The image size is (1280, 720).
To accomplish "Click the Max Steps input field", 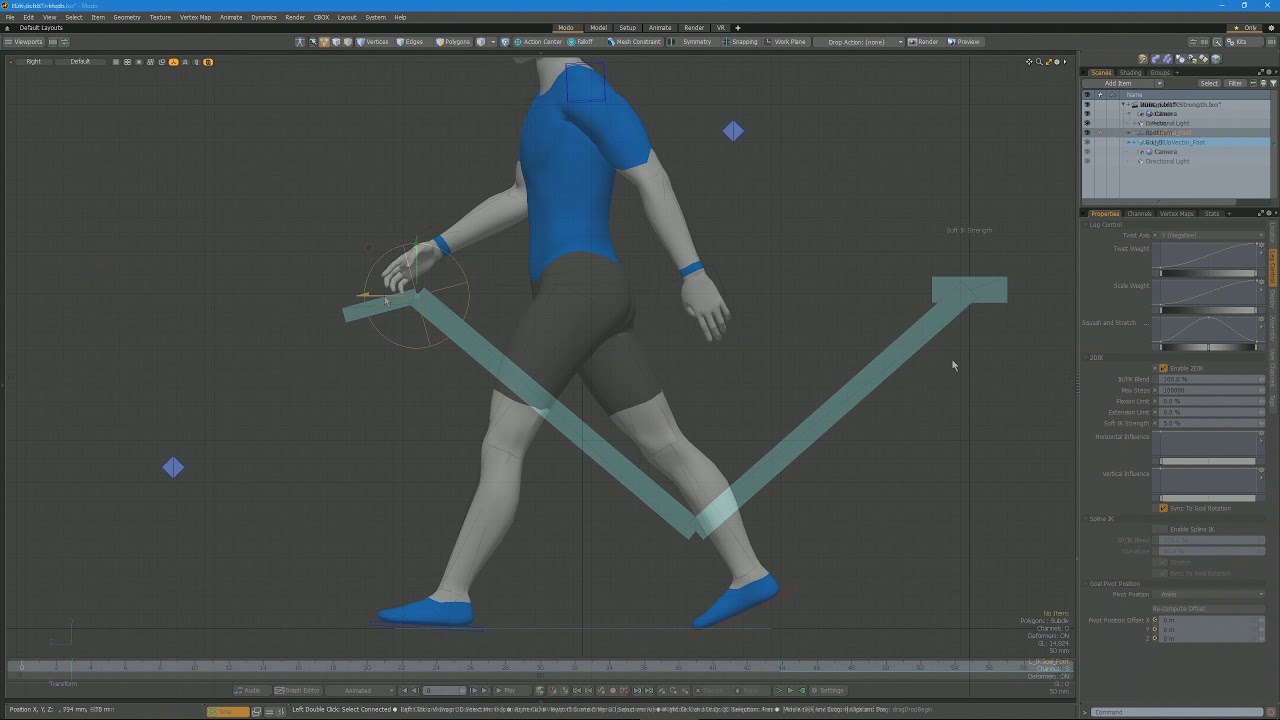I will click(1212, 390).
